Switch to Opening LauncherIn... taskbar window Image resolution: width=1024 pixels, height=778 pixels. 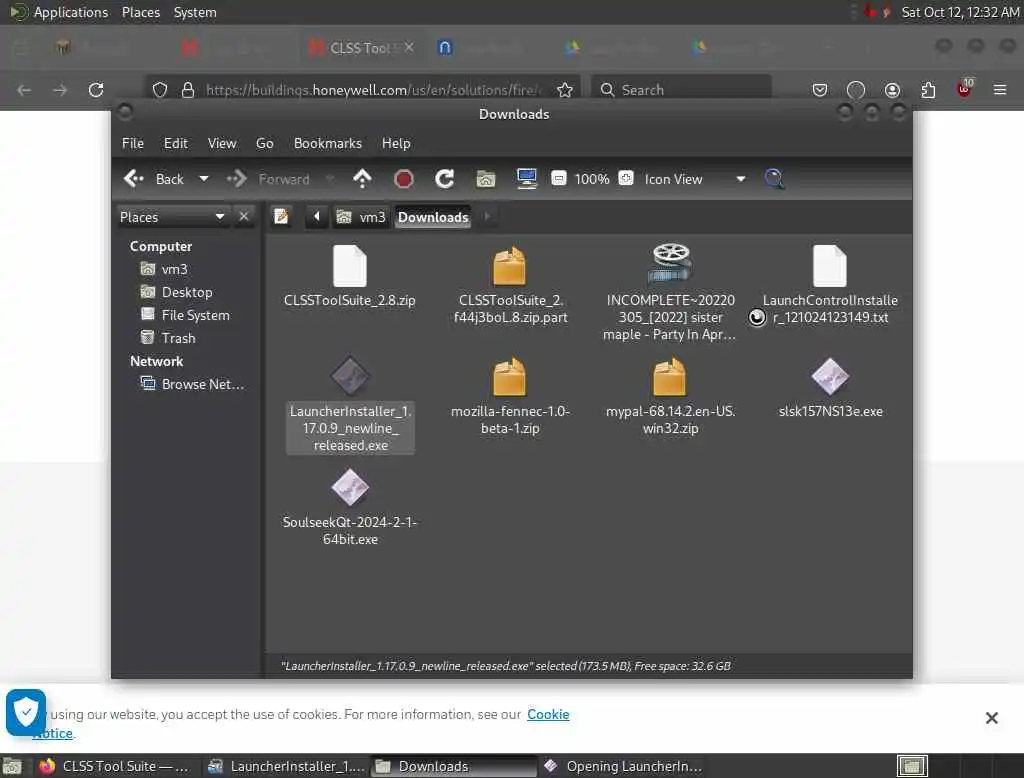pos(624,766)
